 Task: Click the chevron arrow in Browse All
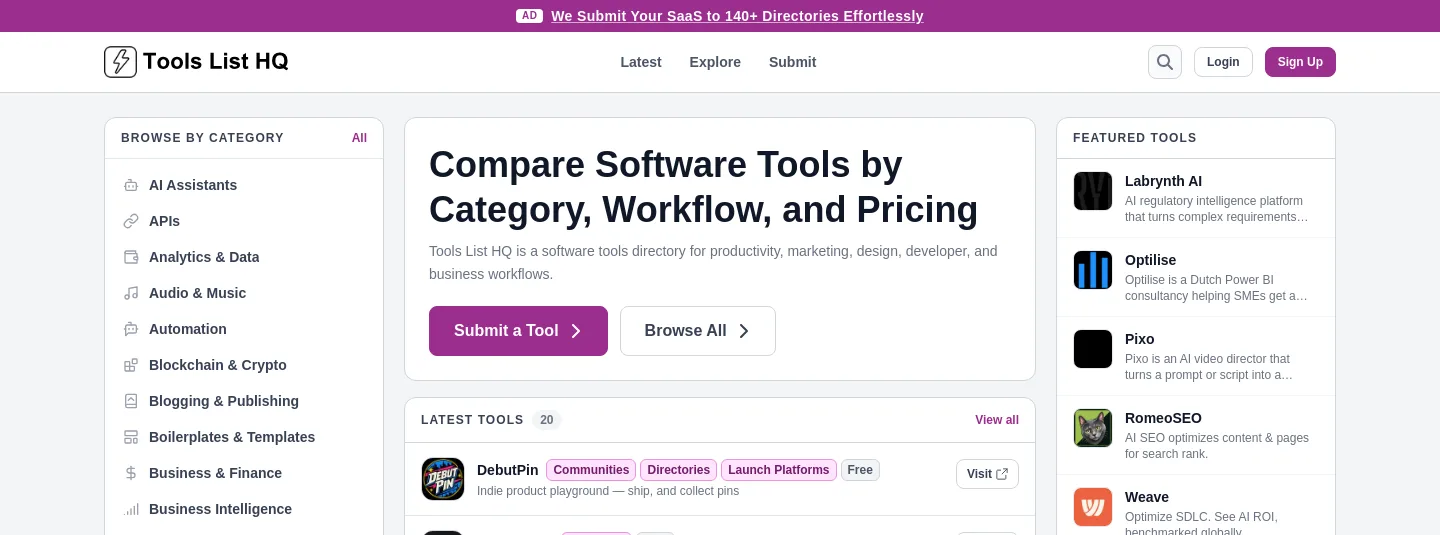click(x=744, y=331)
